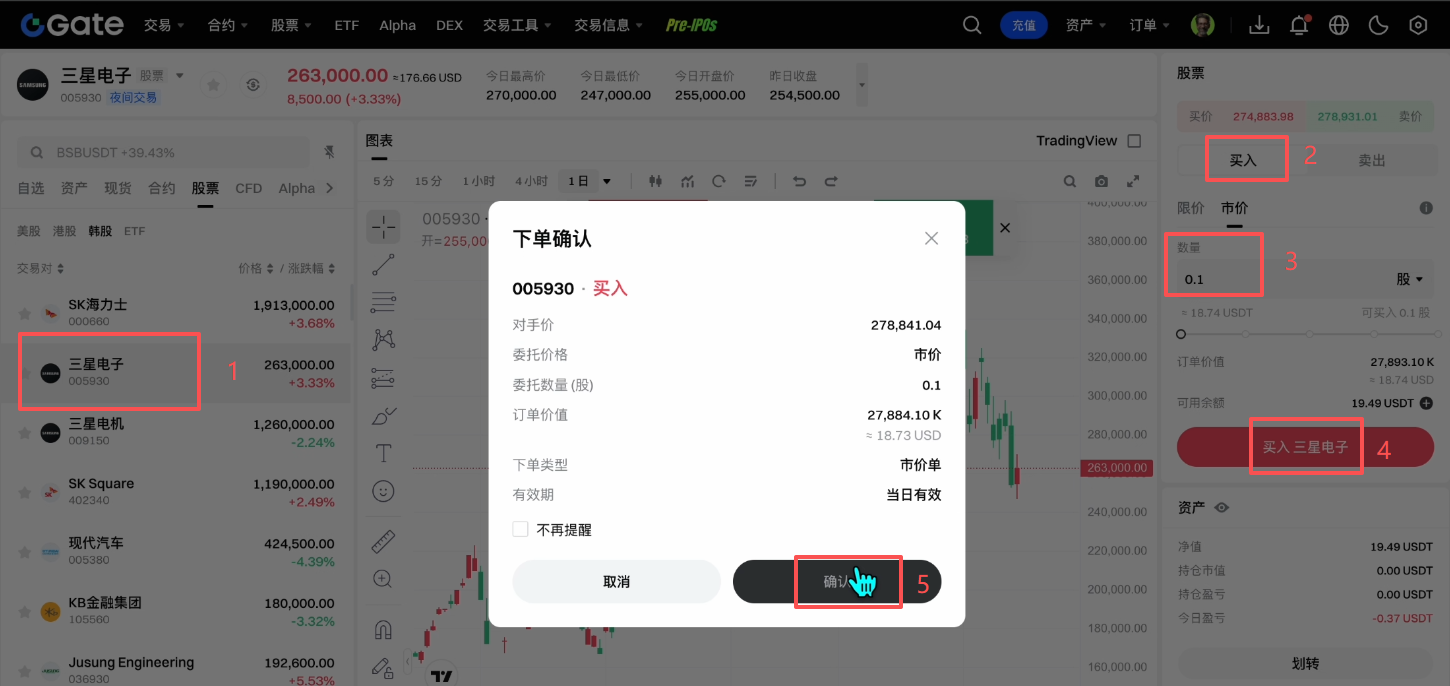The height and width of the screenshot is (686, 1450).
Task: Toggle the star for 三星电机 row
Action: (27, 432)
